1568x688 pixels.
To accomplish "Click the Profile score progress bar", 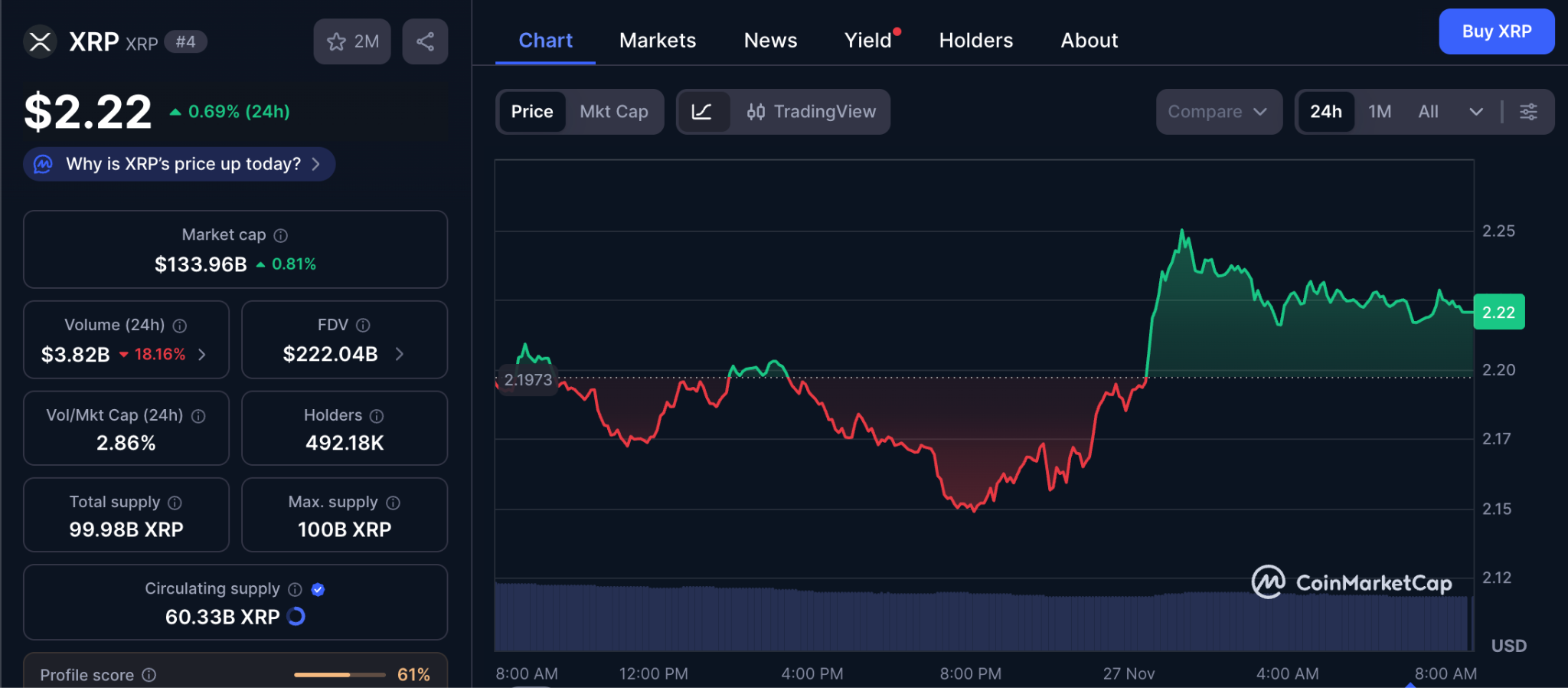I will click(x=339, y=675).
